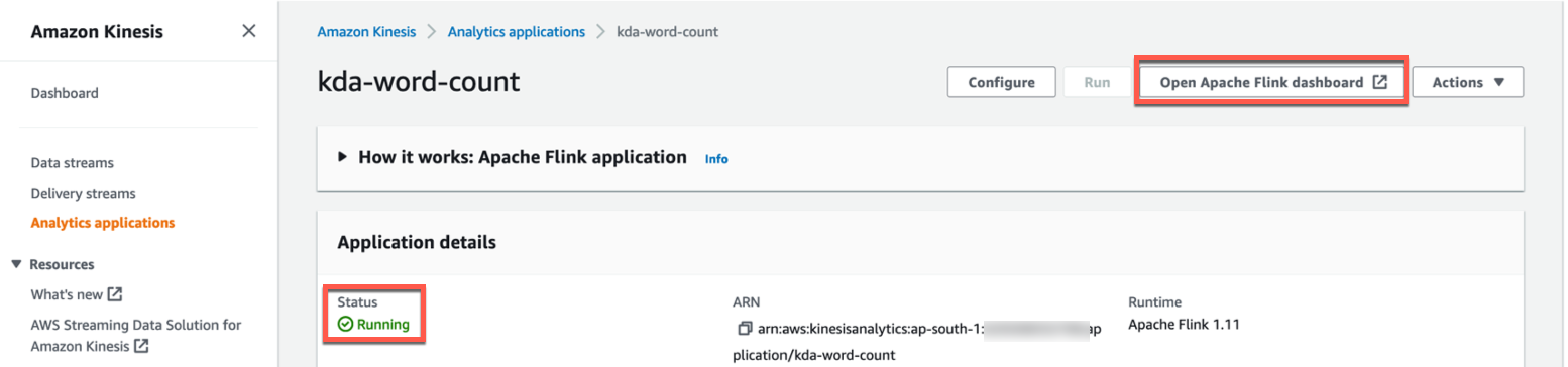The width and height of the screenshot is (1568, 367).
Task: Open What's new link
Action: pos(76,294)
